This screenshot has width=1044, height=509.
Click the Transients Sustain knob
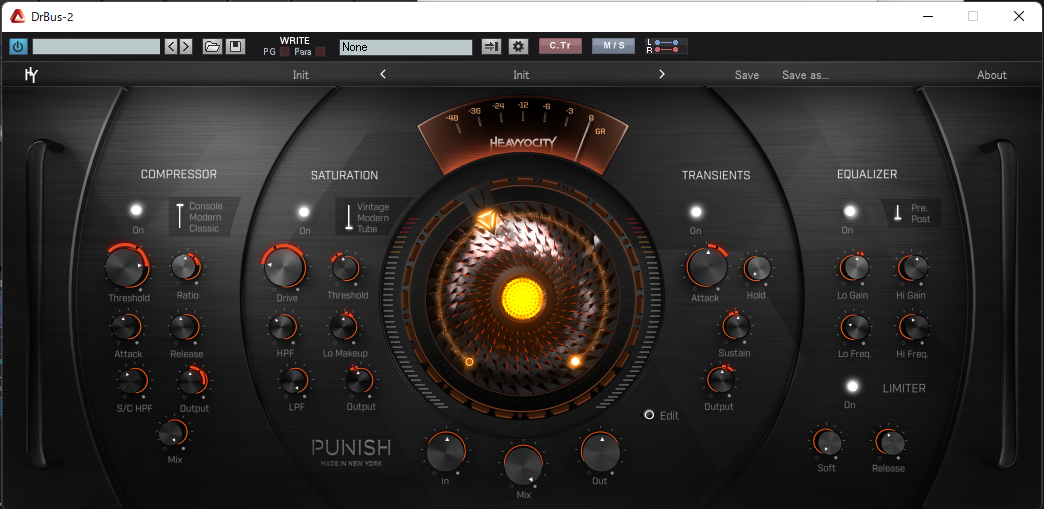tap(736, 326)
